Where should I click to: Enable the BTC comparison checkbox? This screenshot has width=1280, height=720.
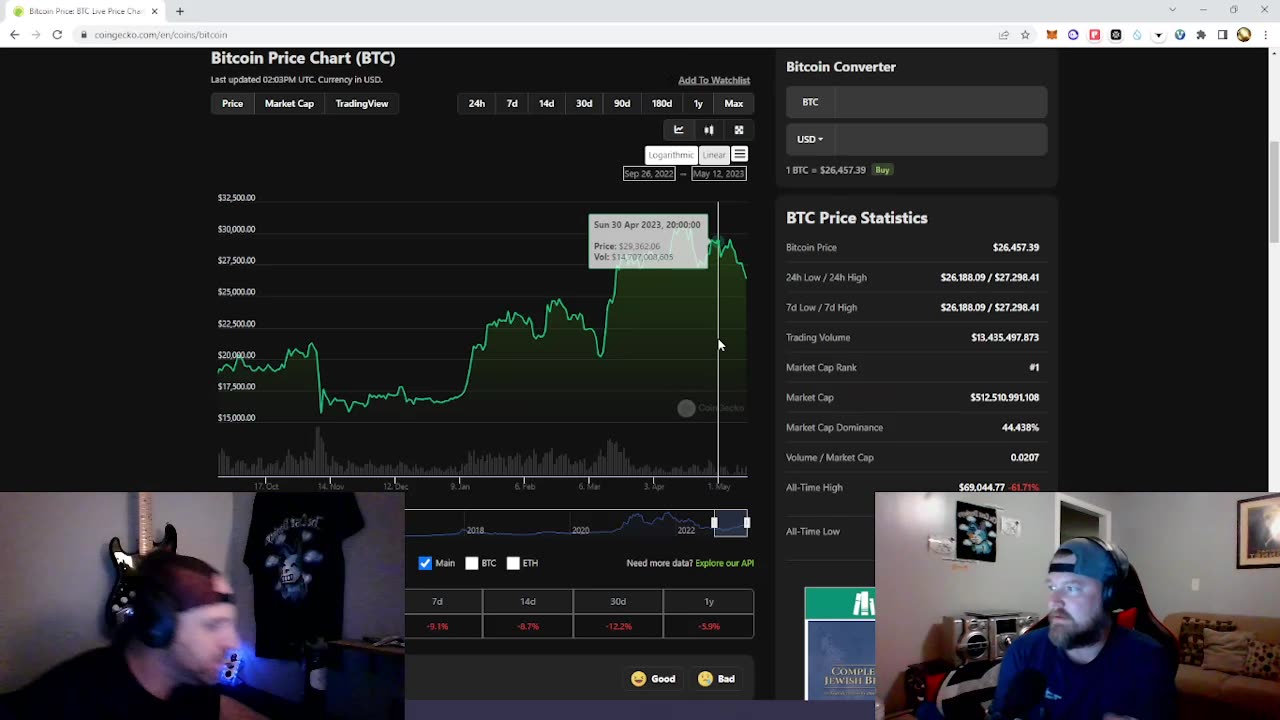point(471,563)
